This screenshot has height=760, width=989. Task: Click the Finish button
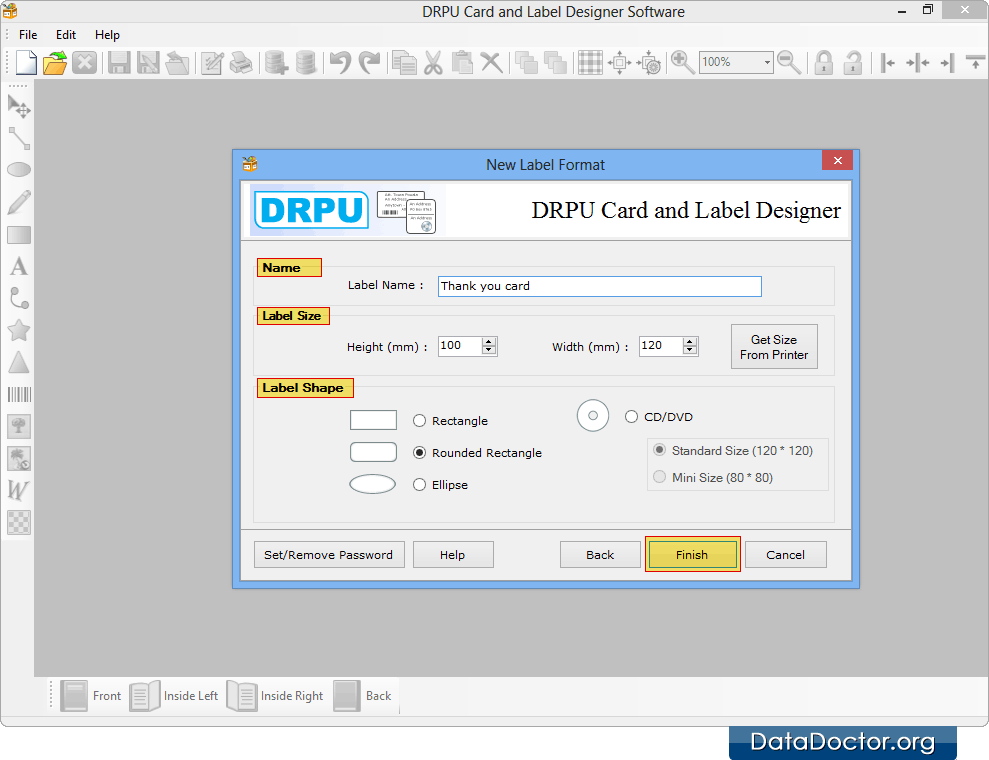[x=692, y=554]
